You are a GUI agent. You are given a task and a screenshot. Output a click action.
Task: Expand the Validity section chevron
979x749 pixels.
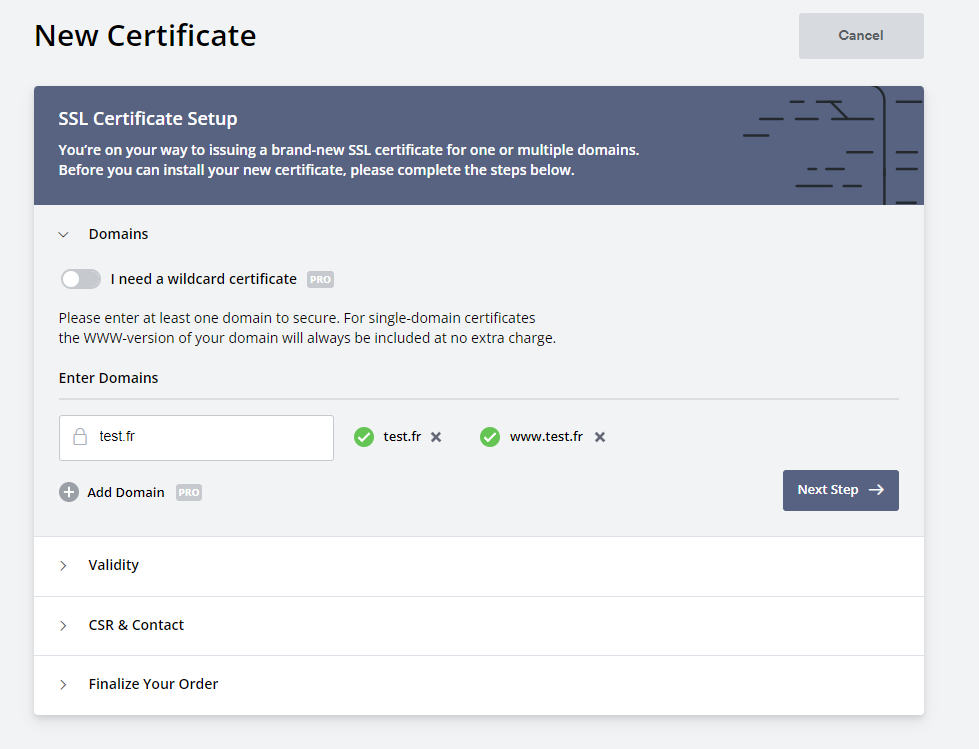tap(64, 565)
